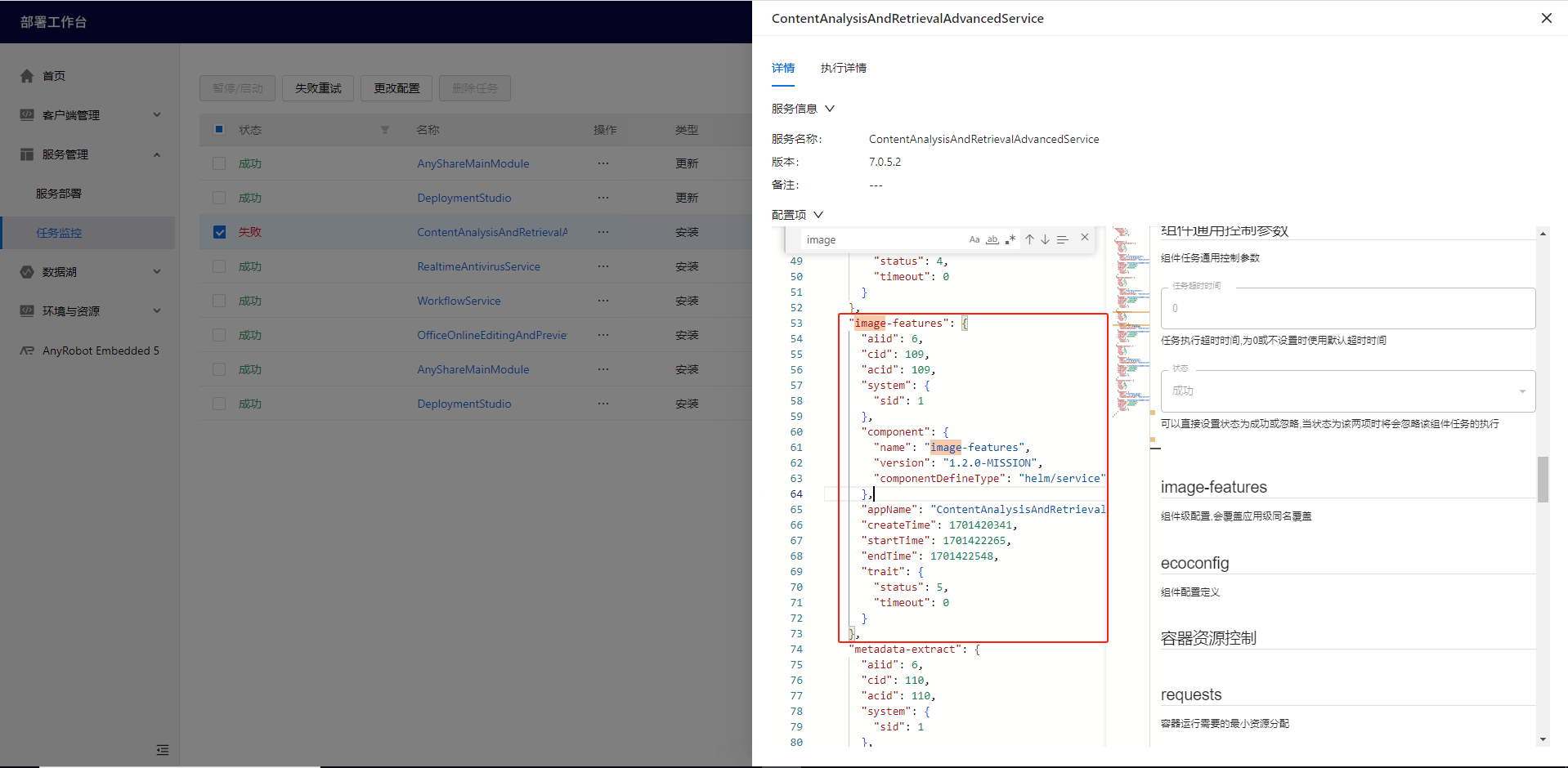Open more actions for first AnyShareMainModule row
This screenshot has height=768, width=1568.
603,163
